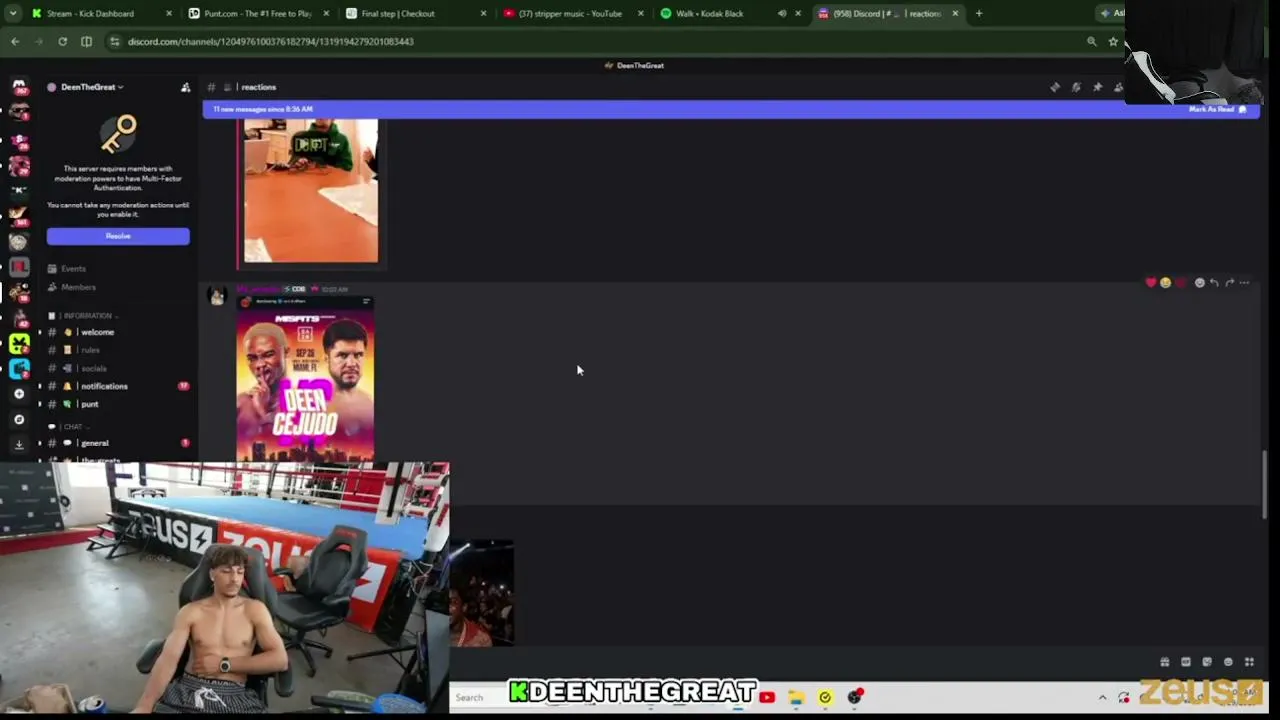Close the Final step Checkout tab
The height and width of the screenshot is (720, 1280).
484,14
